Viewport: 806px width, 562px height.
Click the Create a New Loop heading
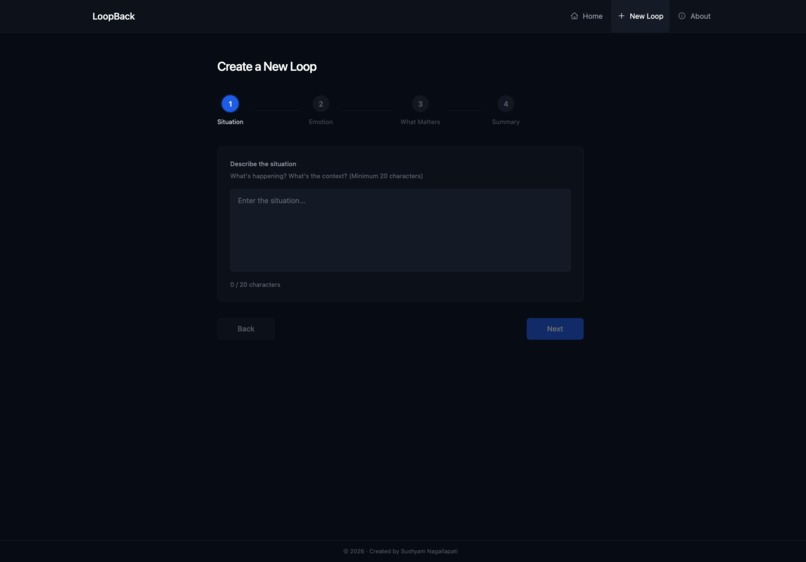[x=267, y=66]
